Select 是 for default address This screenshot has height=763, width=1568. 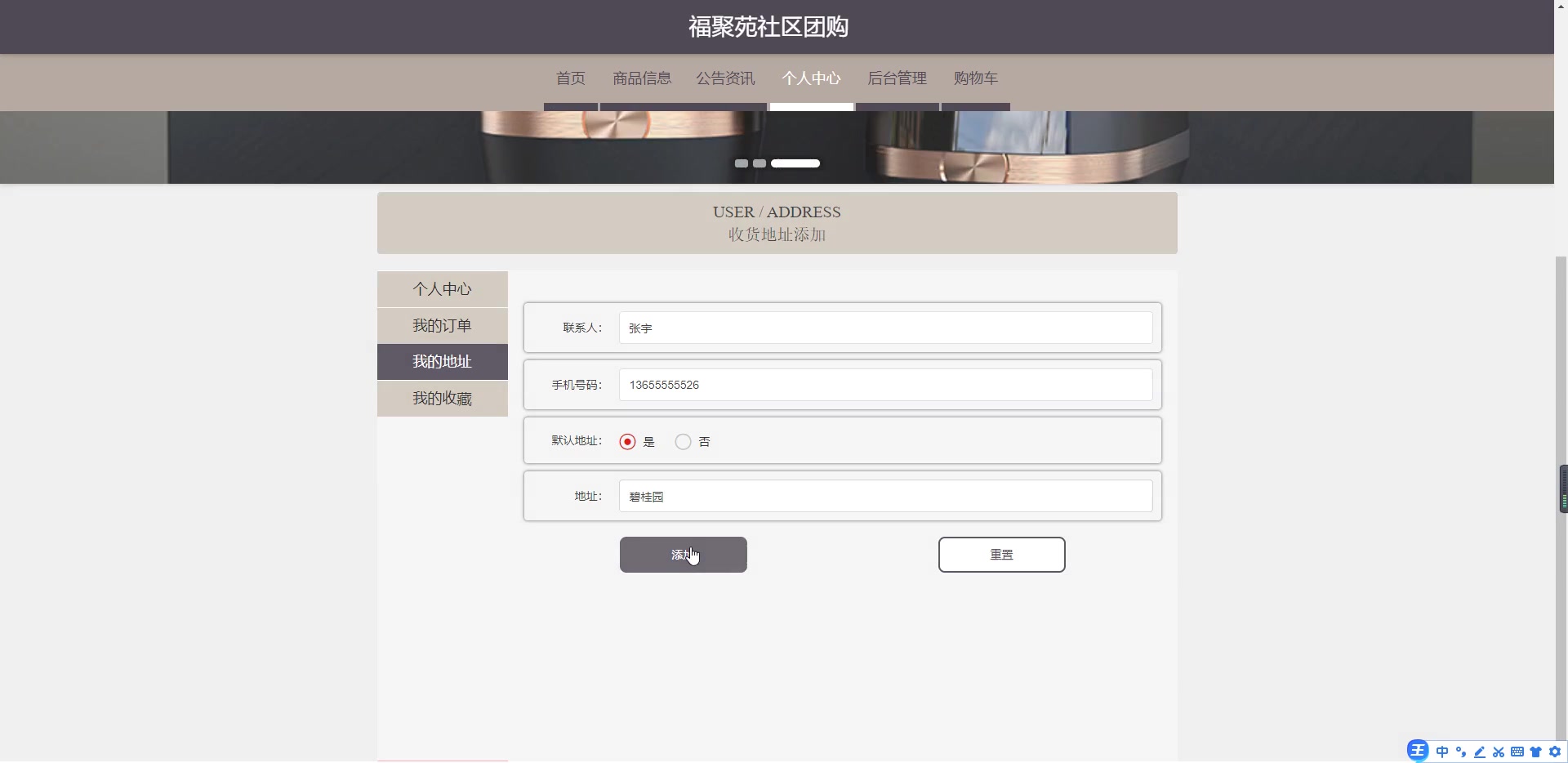(626, 441)
